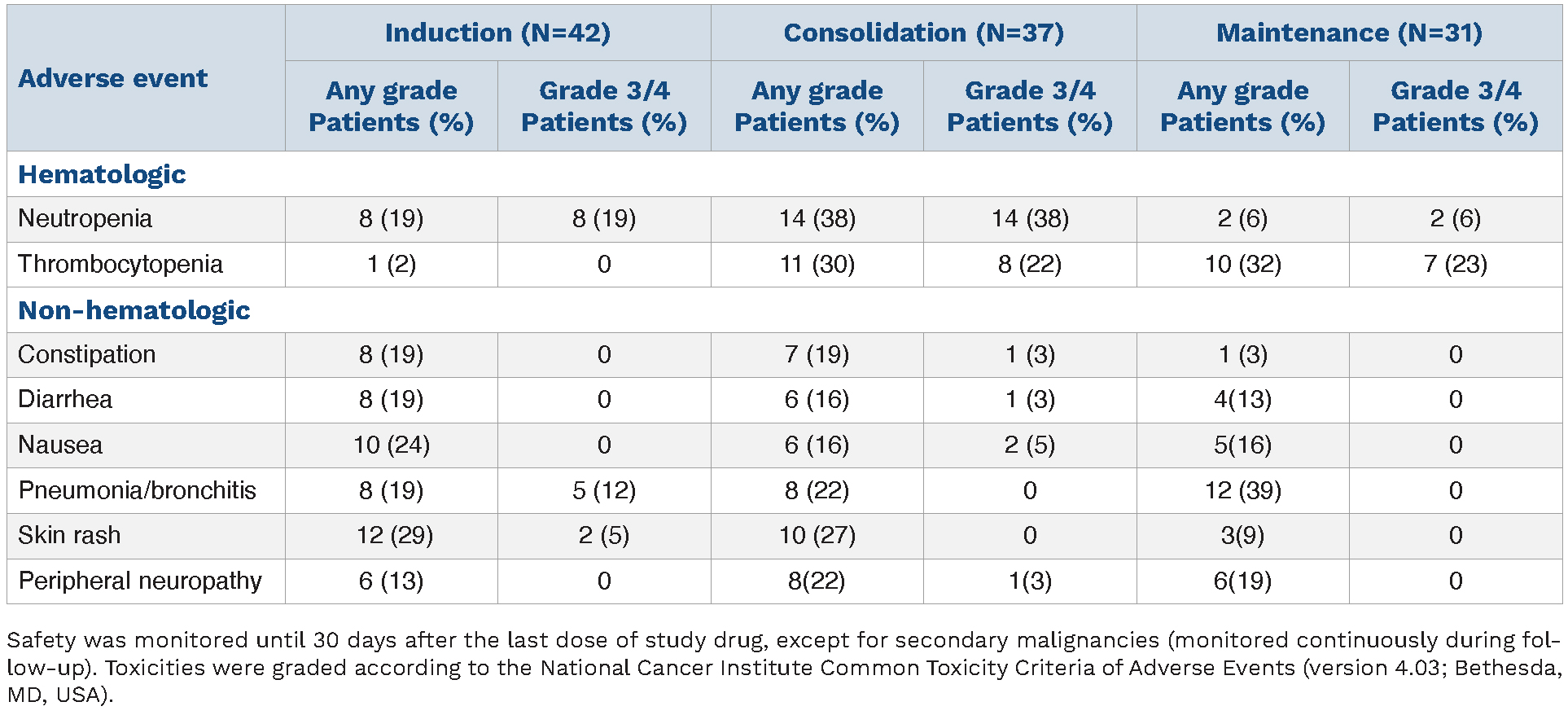
Task: Select the Peripheral neuropathy row label
Action: point(140,581)
